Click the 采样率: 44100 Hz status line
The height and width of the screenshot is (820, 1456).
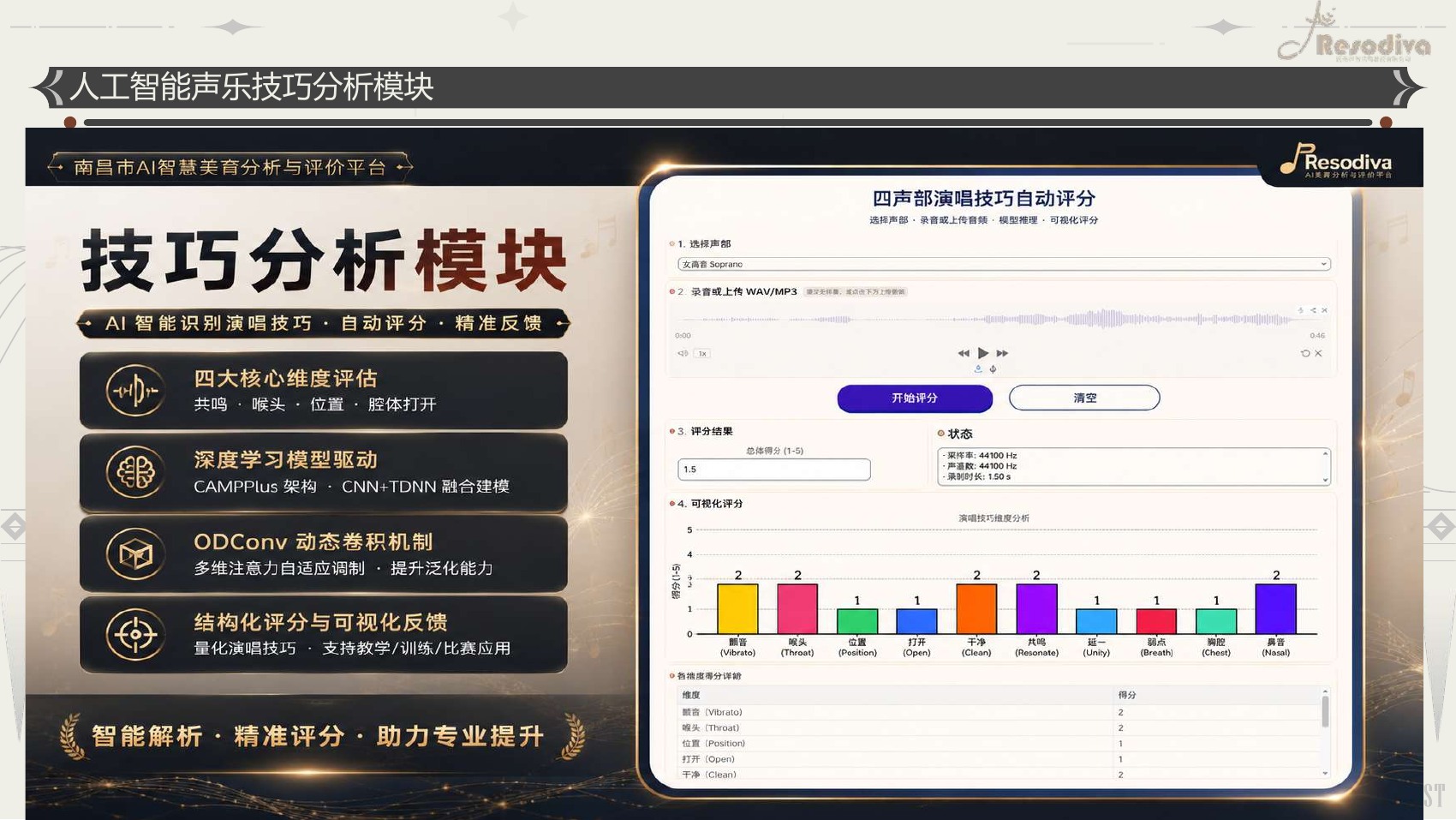point(979,456)
